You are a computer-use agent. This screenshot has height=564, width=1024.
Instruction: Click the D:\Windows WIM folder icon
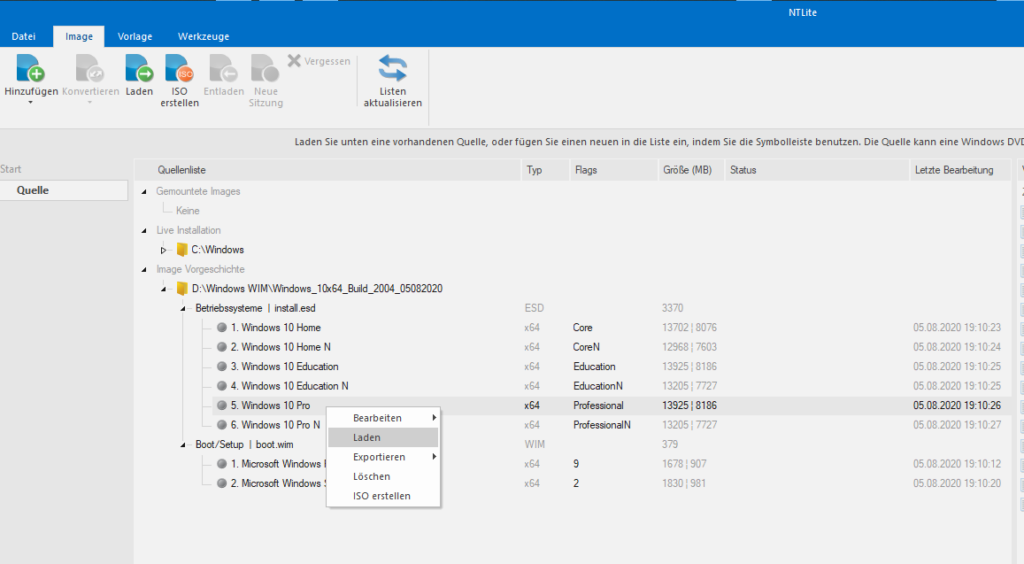pyautogui.click(x=182, y=289)
